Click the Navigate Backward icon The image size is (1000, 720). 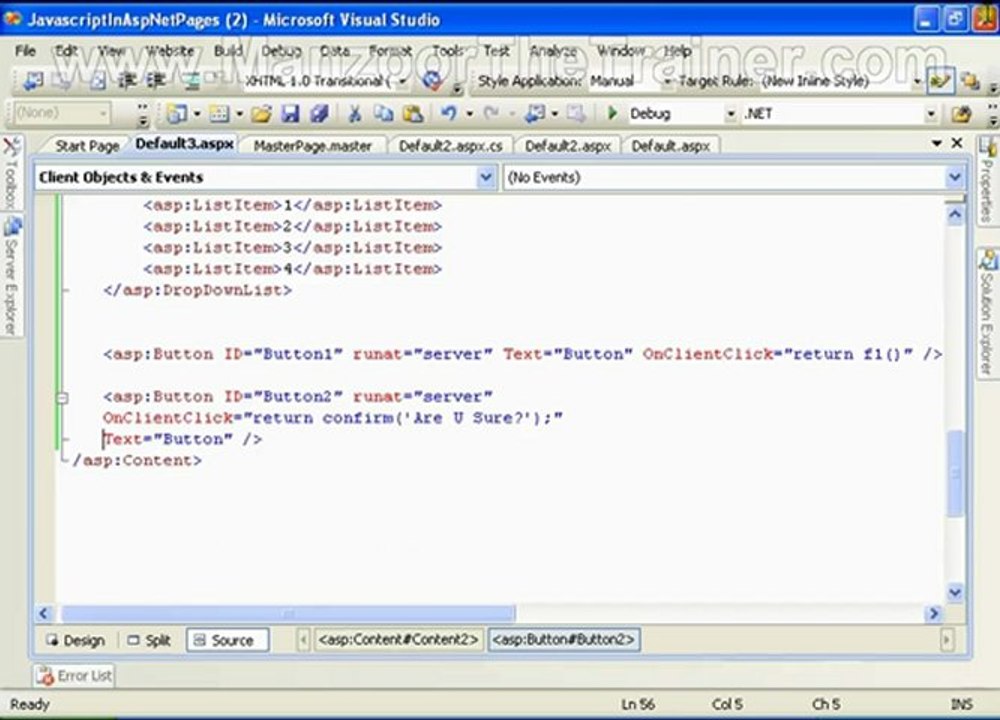[x=533, y=114]
